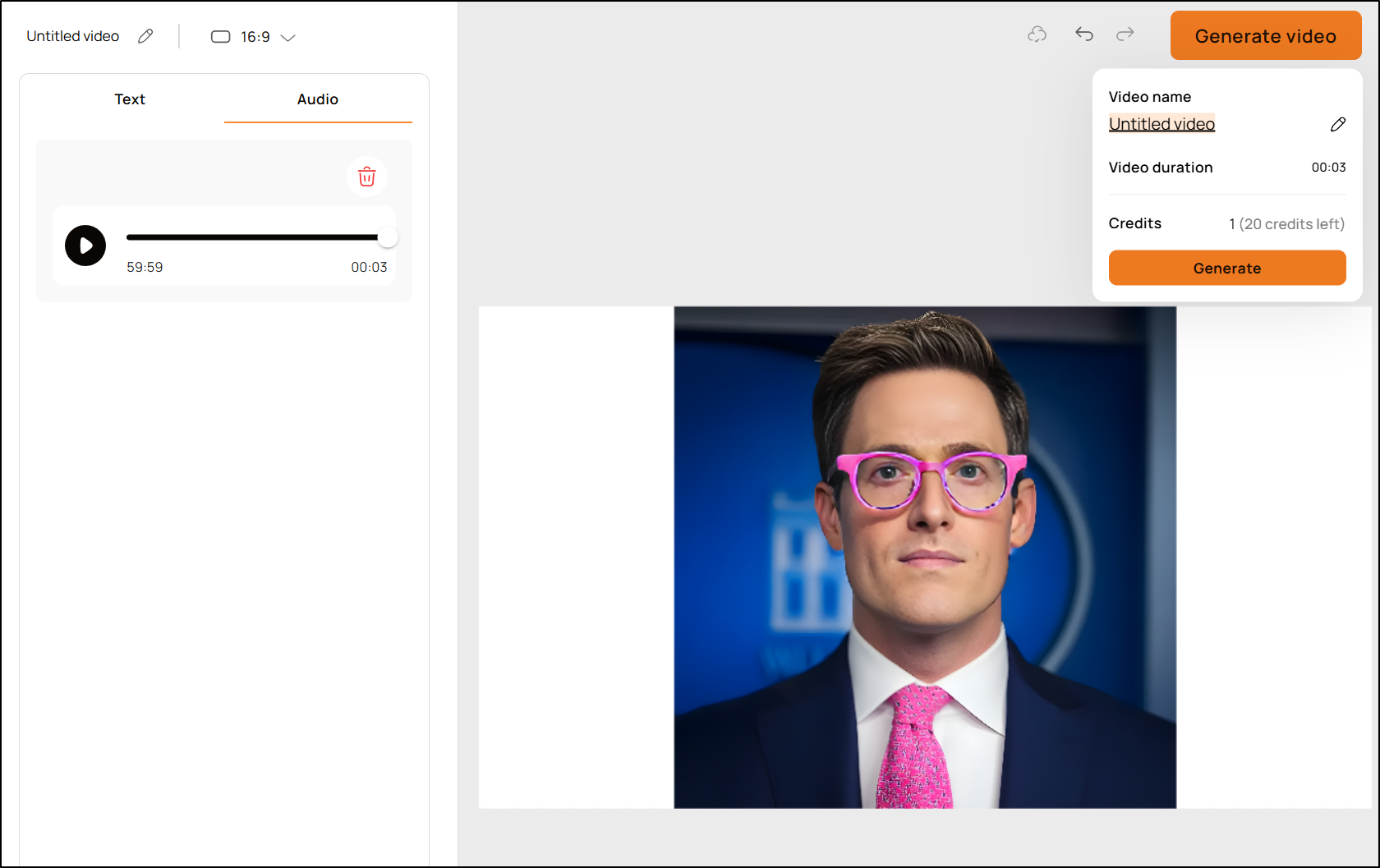Click the 00:03 audio duration label

(369, 267)
